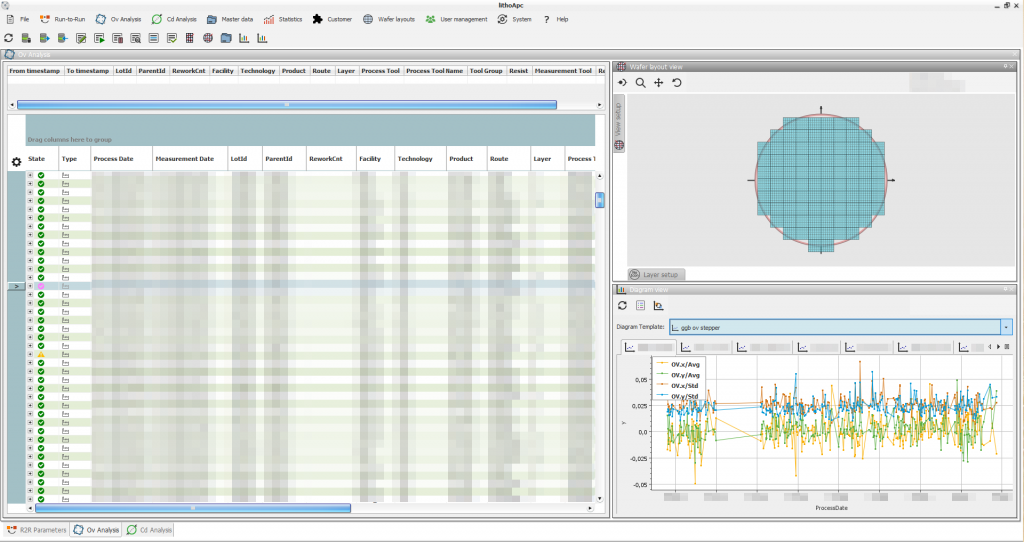This screenshot has width=1024, height=542.
Task: Click the chart zoom icon in Diagram view
Action: (x=658, y=306)
